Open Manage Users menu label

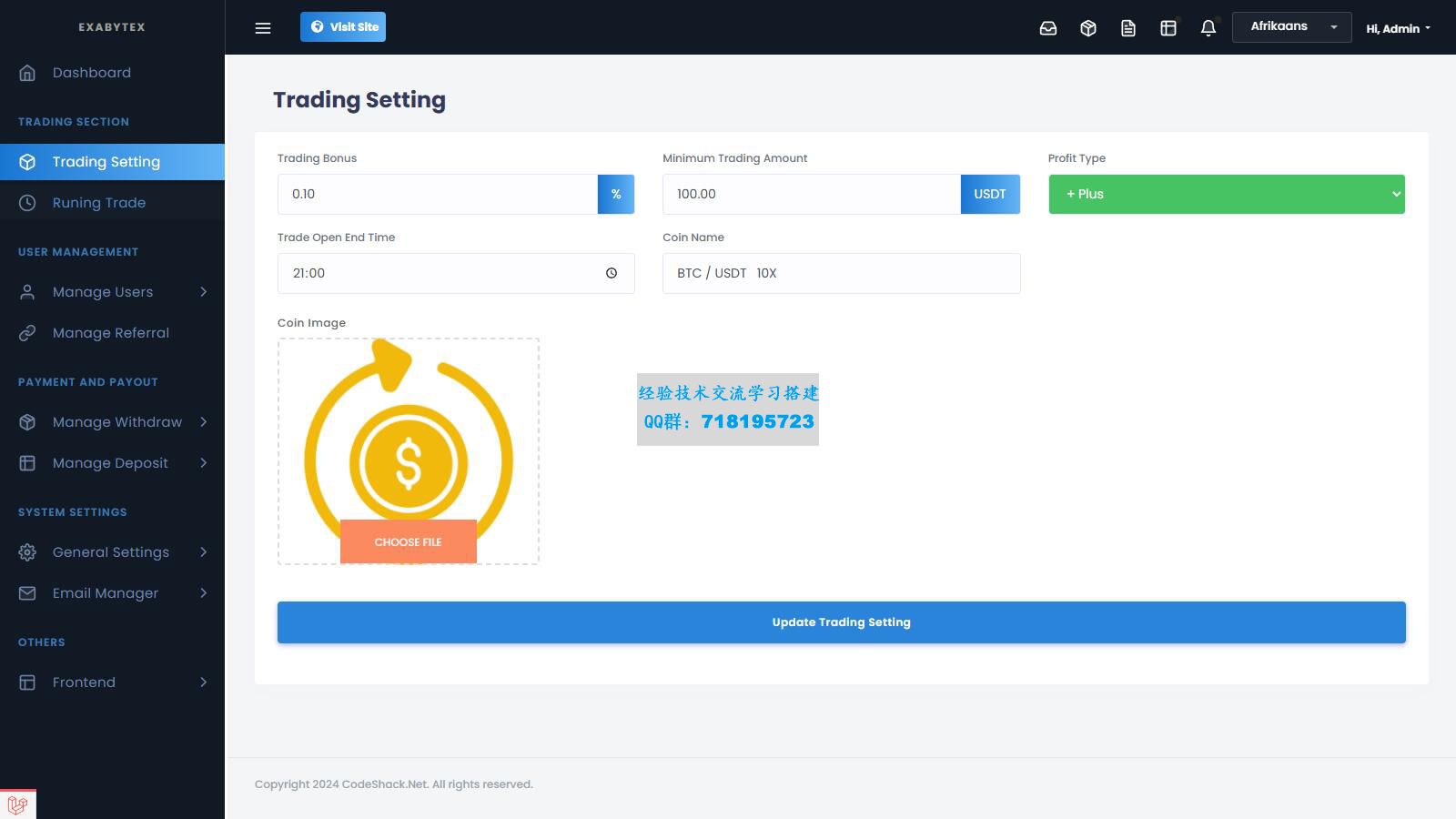(103, 292)
